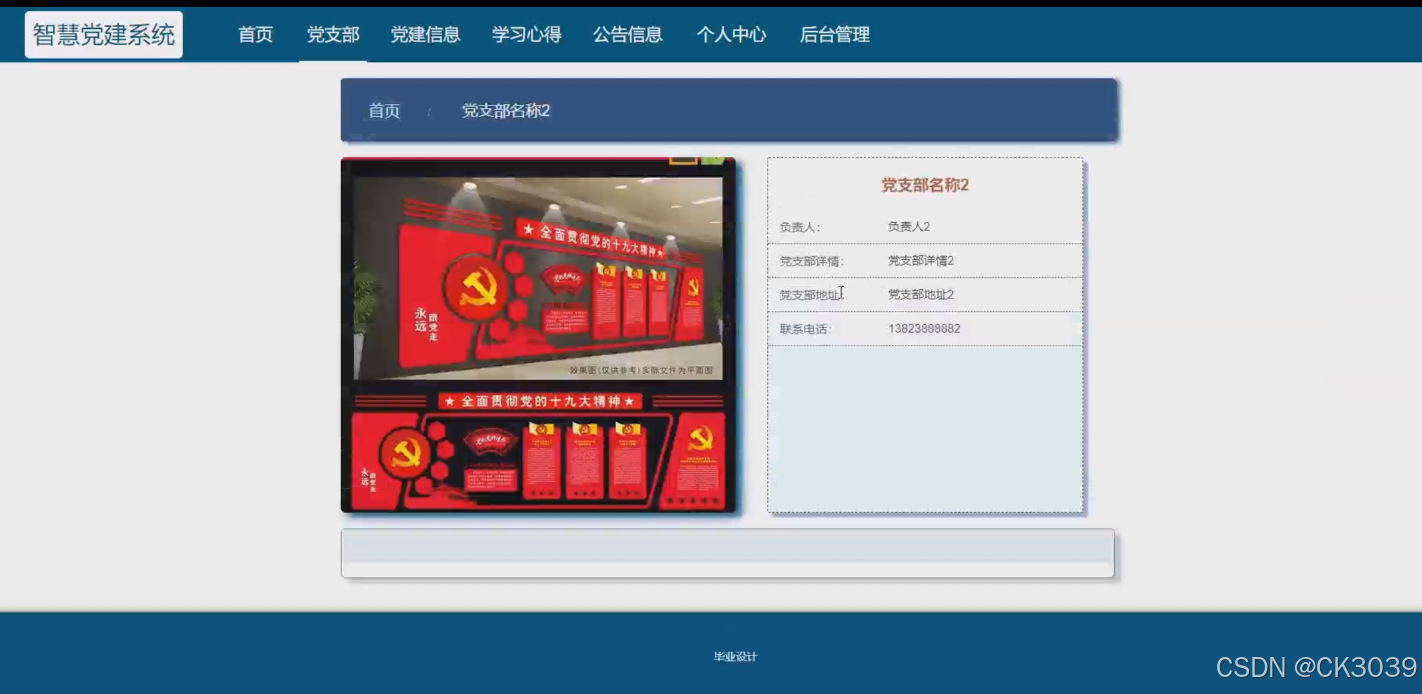Click the empty content panel below the image
This screenshot has height=694, width=1422.
[x=727, y=553]
